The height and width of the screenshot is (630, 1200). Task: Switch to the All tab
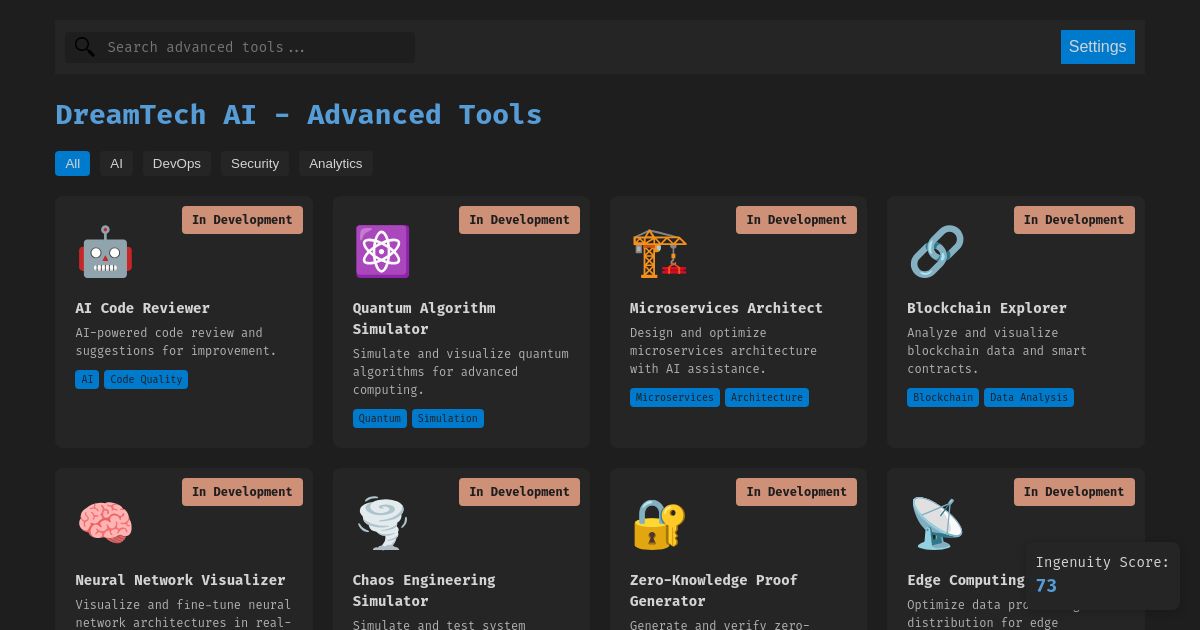coord(72,163)
